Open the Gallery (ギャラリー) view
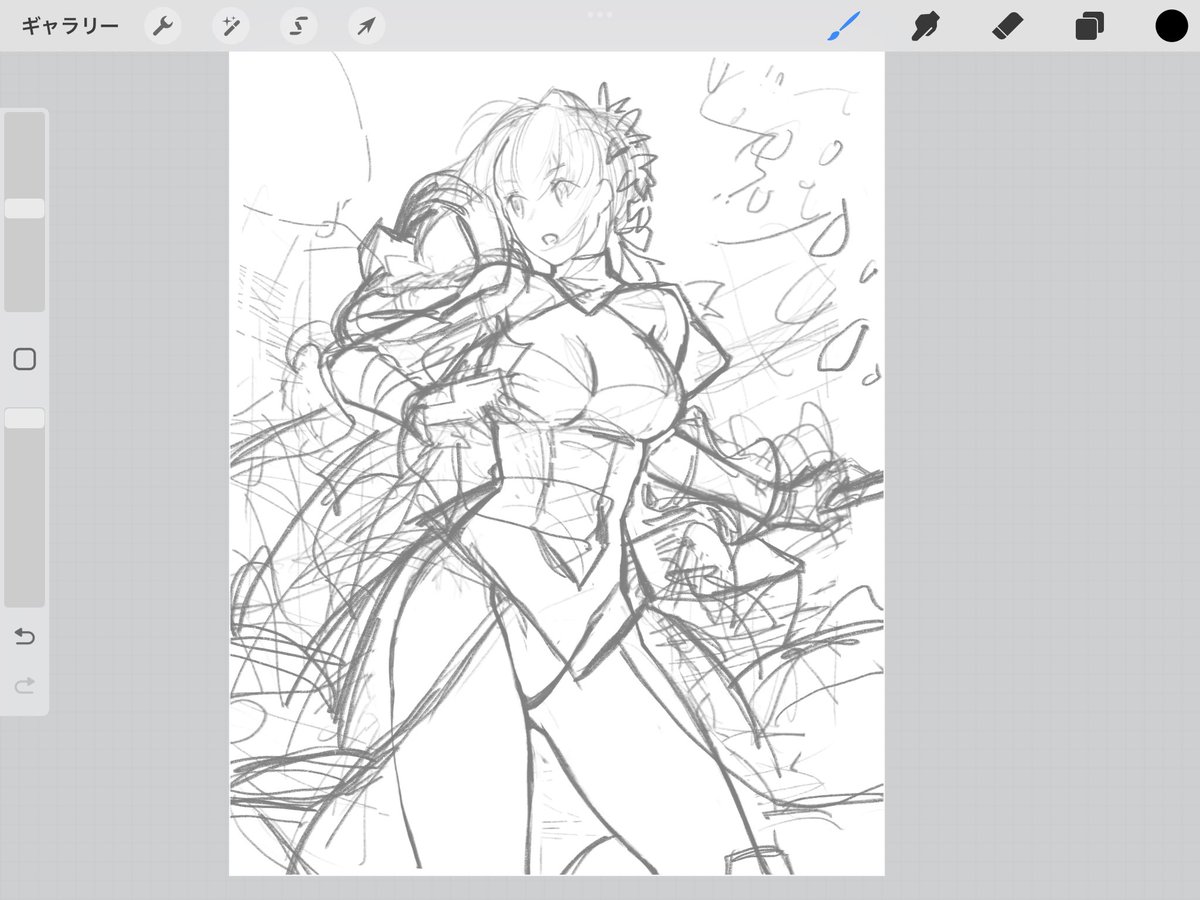Screen dimensions: 1200x900 (x=69, y=26)
